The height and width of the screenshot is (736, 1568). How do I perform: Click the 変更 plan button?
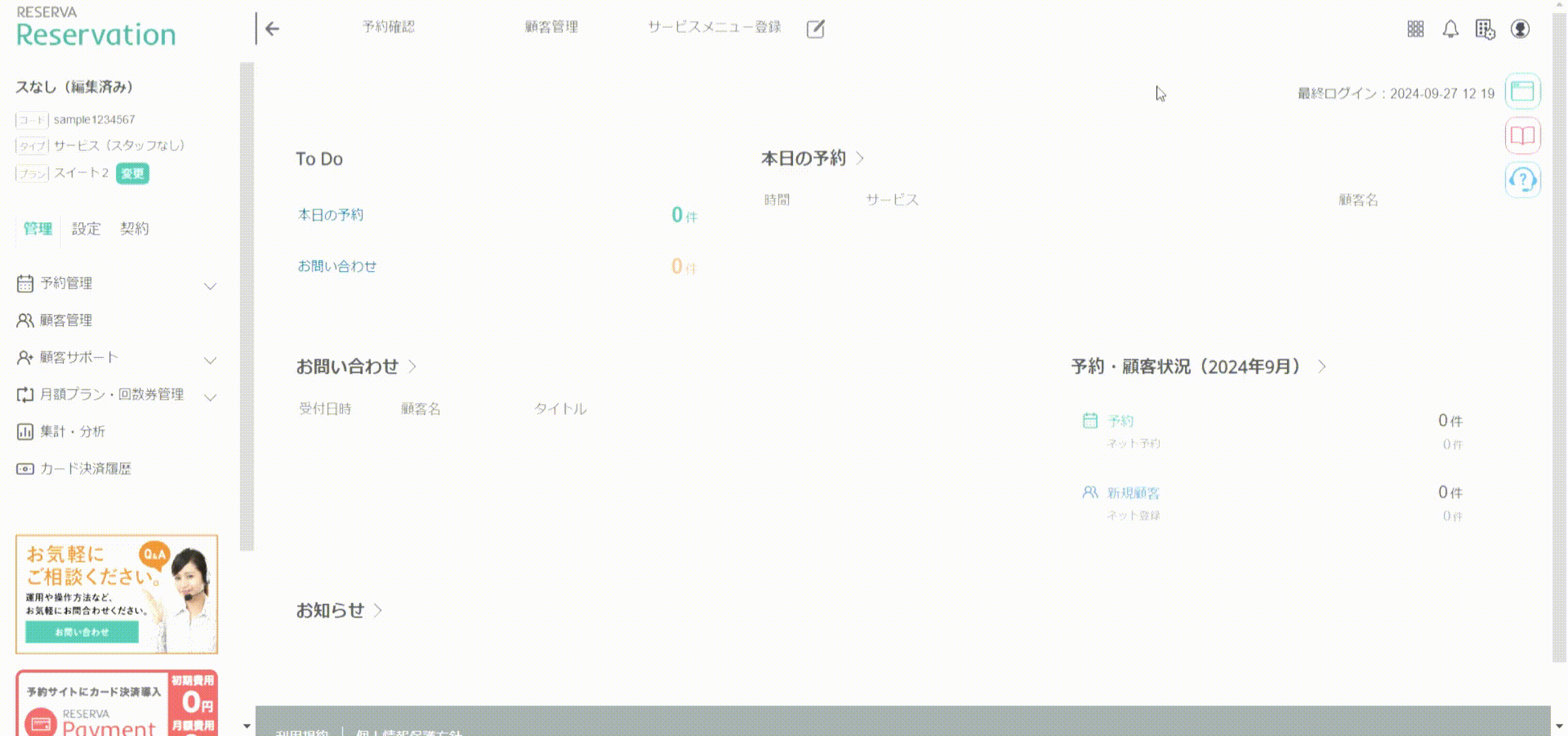point(132,173)
